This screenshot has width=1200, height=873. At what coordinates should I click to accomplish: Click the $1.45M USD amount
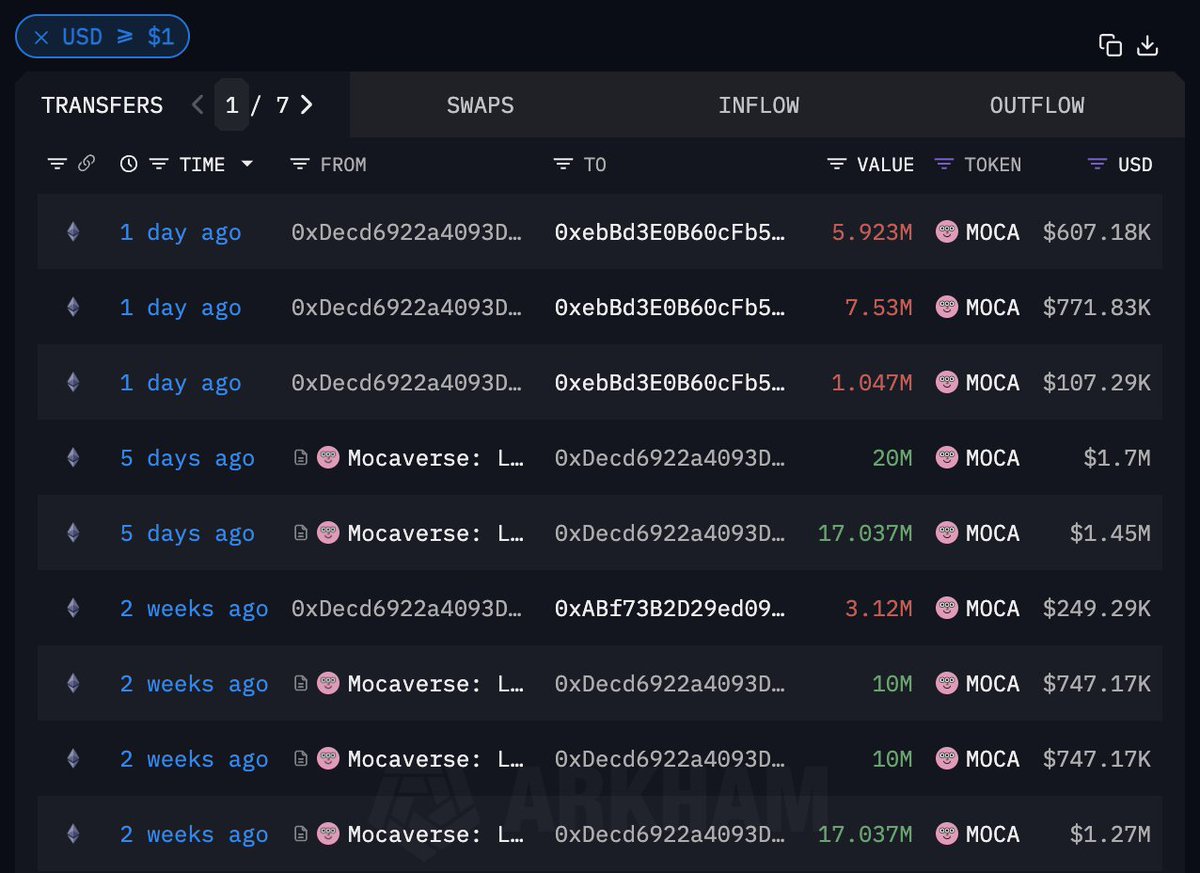pos(1110,533)
